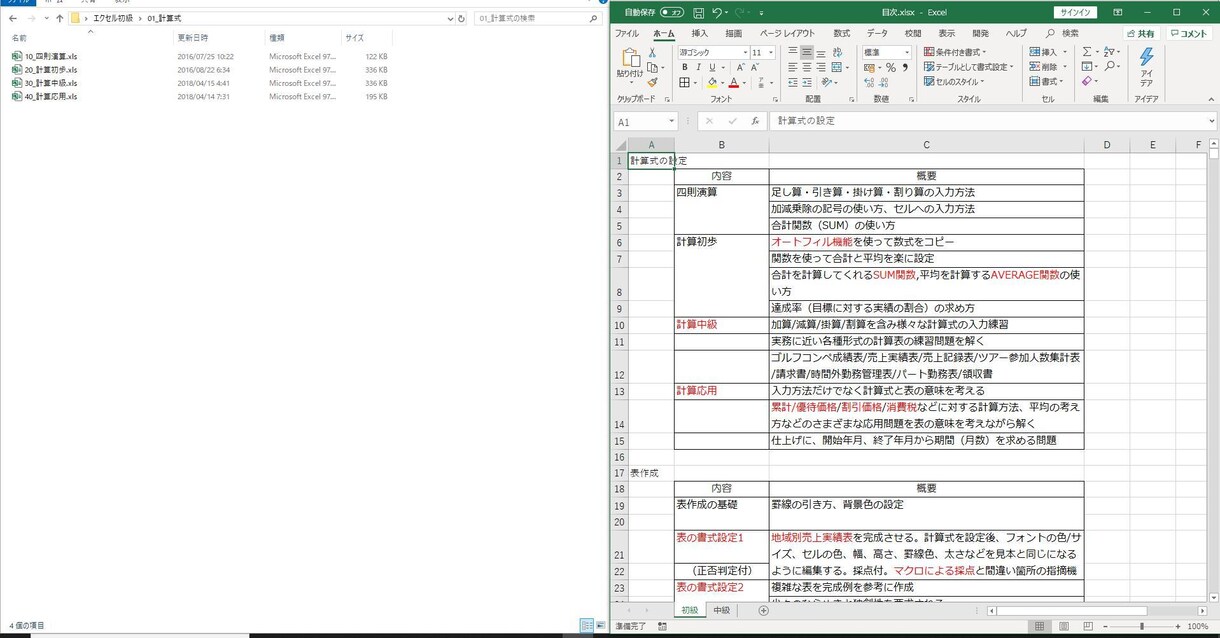Click the Explorer search box
Image resolution: width=1220 pixels, height=638 pixels.
(536, 18)
